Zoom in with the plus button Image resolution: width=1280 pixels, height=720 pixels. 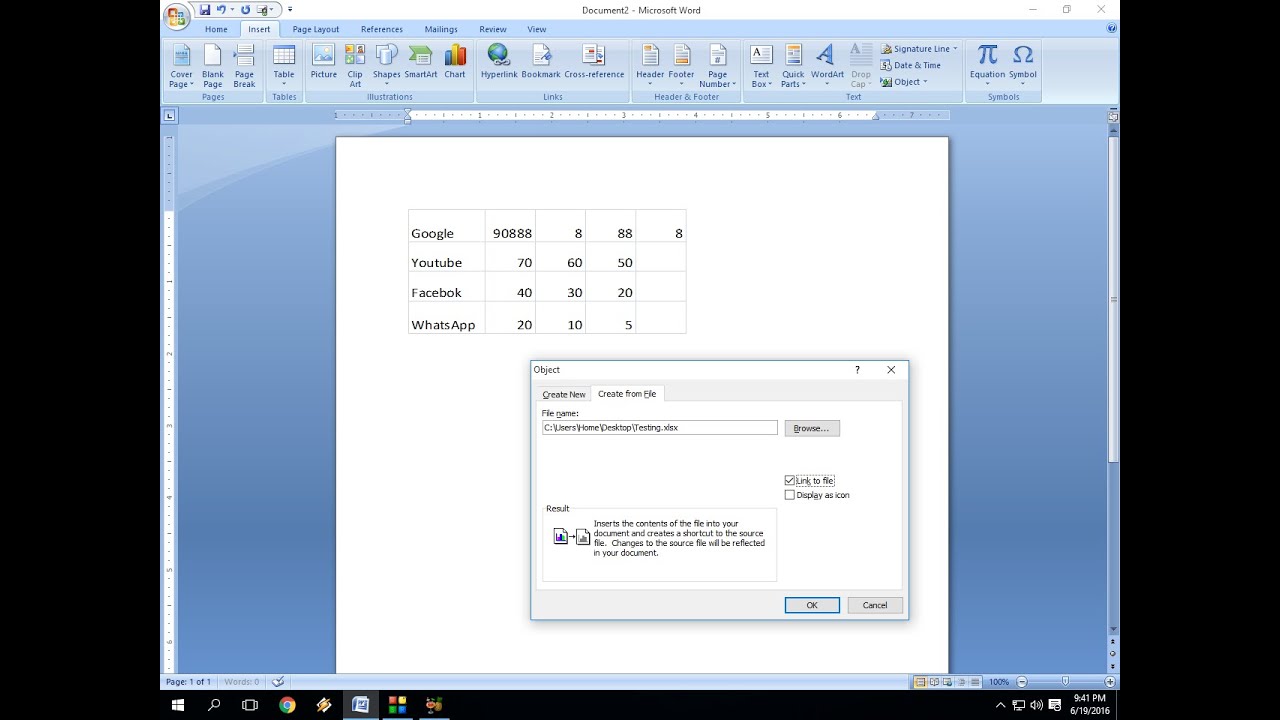[1110, 682]
